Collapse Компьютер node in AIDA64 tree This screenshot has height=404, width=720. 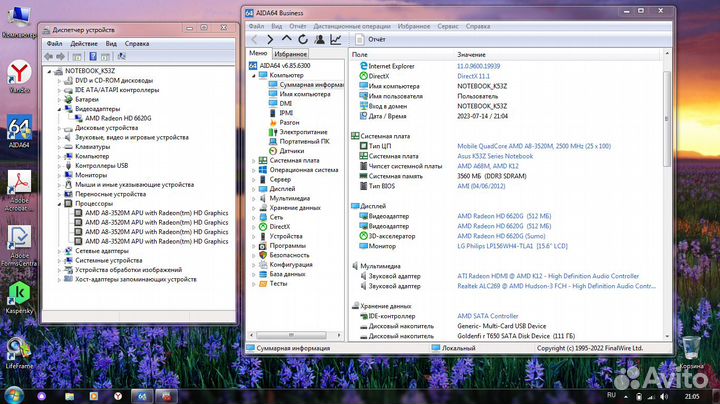253,75
